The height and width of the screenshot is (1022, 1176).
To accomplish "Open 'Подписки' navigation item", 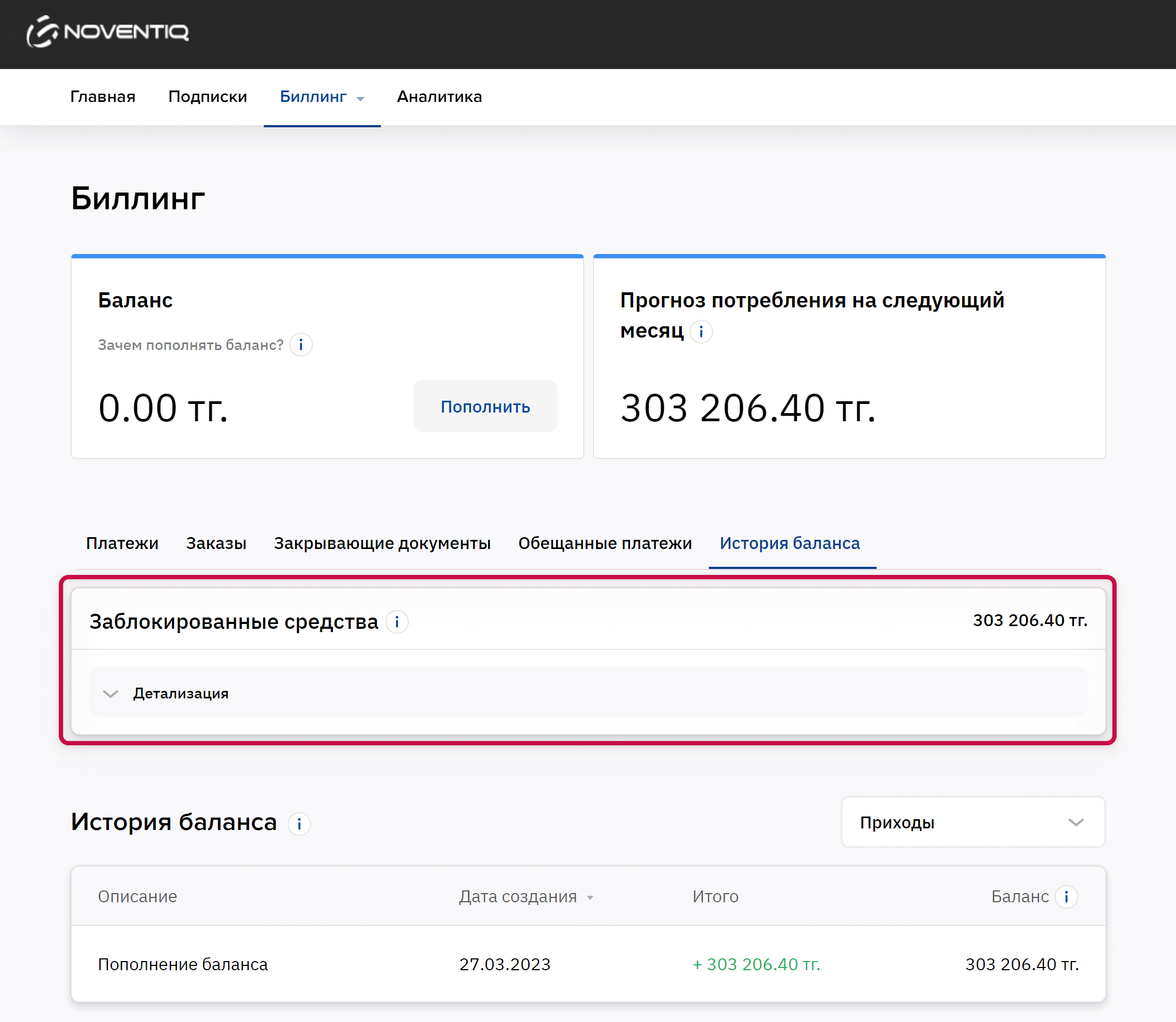I will pos(208,97).
